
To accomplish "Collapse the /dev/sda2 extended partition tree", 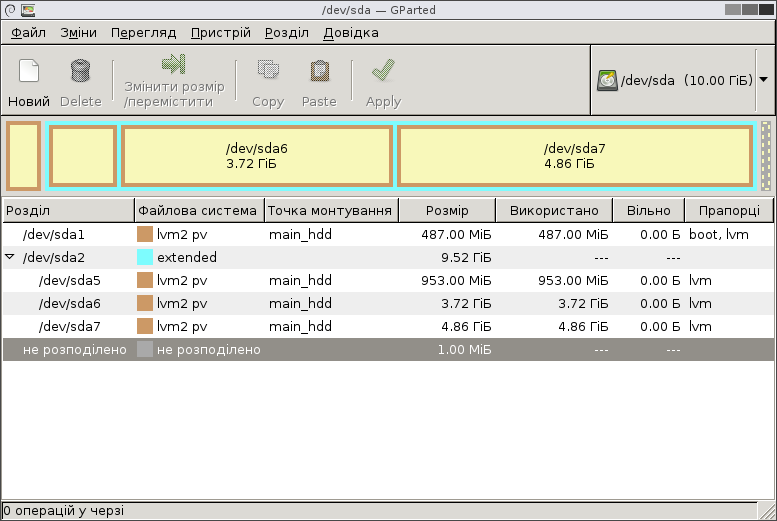I will click(10, 257).
